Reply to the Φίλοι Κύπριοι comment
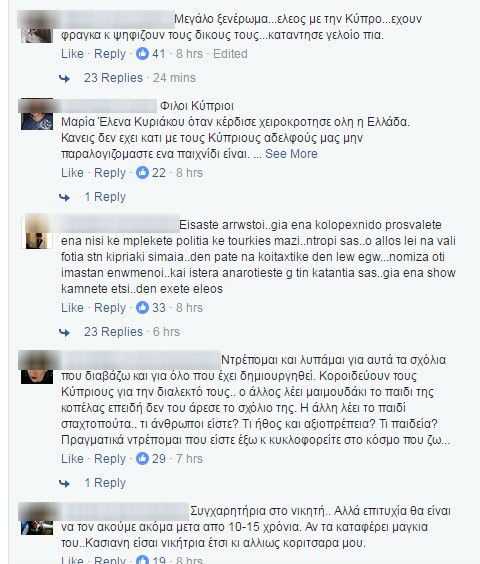 pyautogui.click(x=110, y=173)
